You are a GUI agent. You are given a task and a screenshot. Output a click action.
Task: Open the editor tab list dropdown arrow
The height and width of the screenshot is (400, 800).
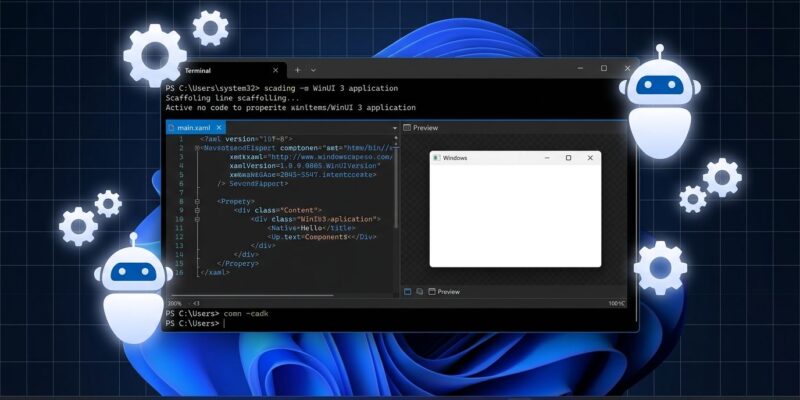[x=395, y=128]
